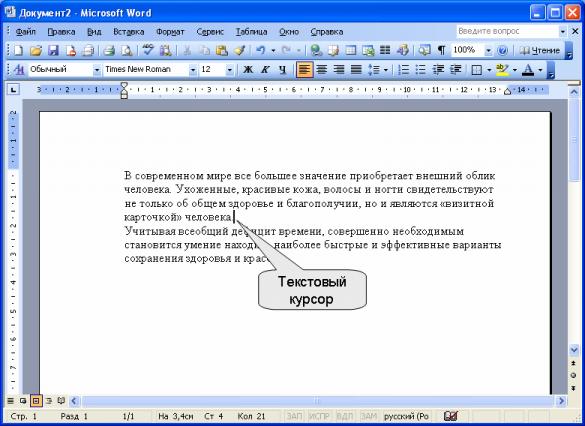Click the Numbering list icon
The width and height of the screenshot is (585, 426).
coord(404,70)
